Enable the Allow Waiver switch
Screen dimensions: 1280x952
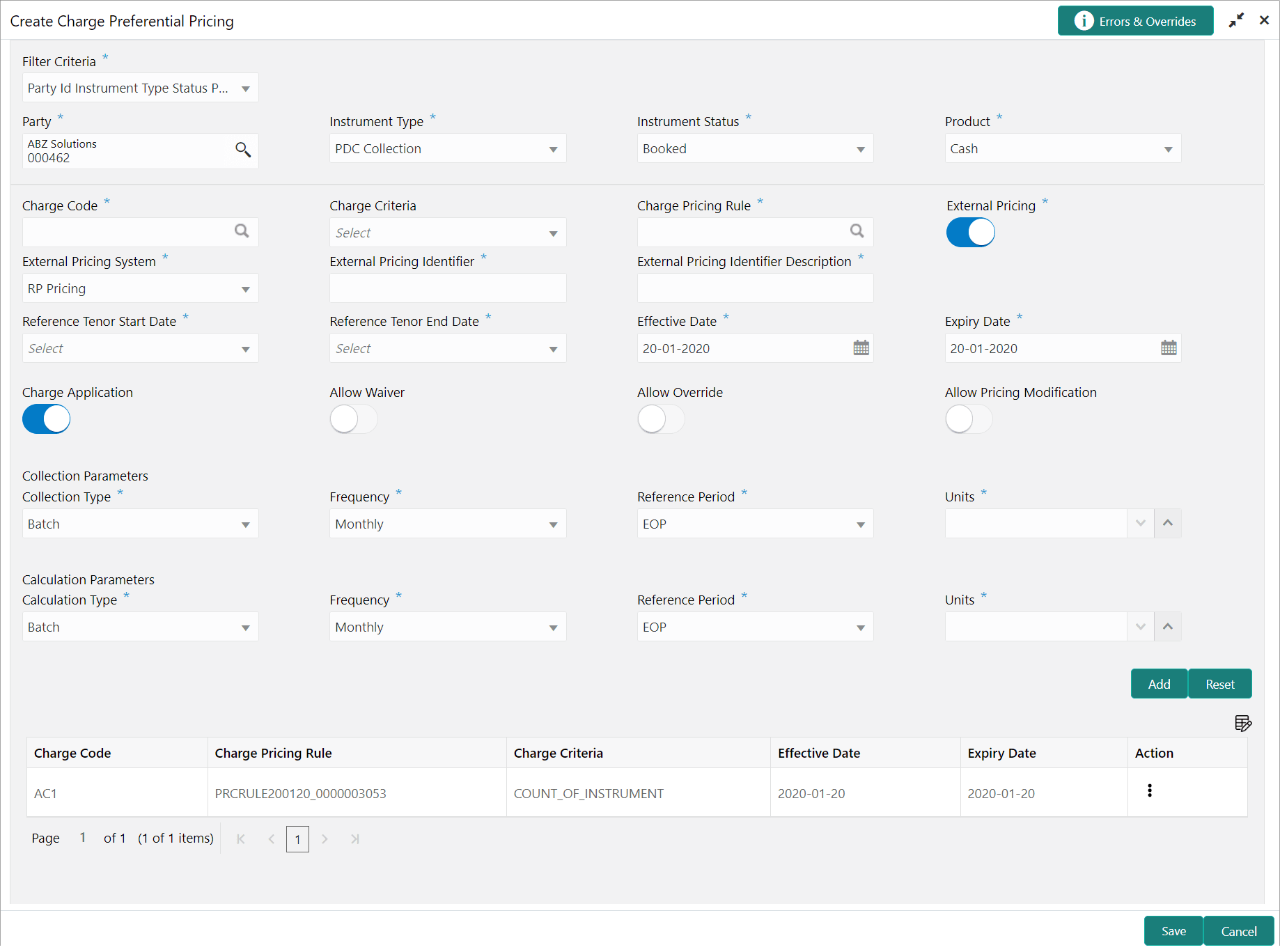(x=354, y=419)
